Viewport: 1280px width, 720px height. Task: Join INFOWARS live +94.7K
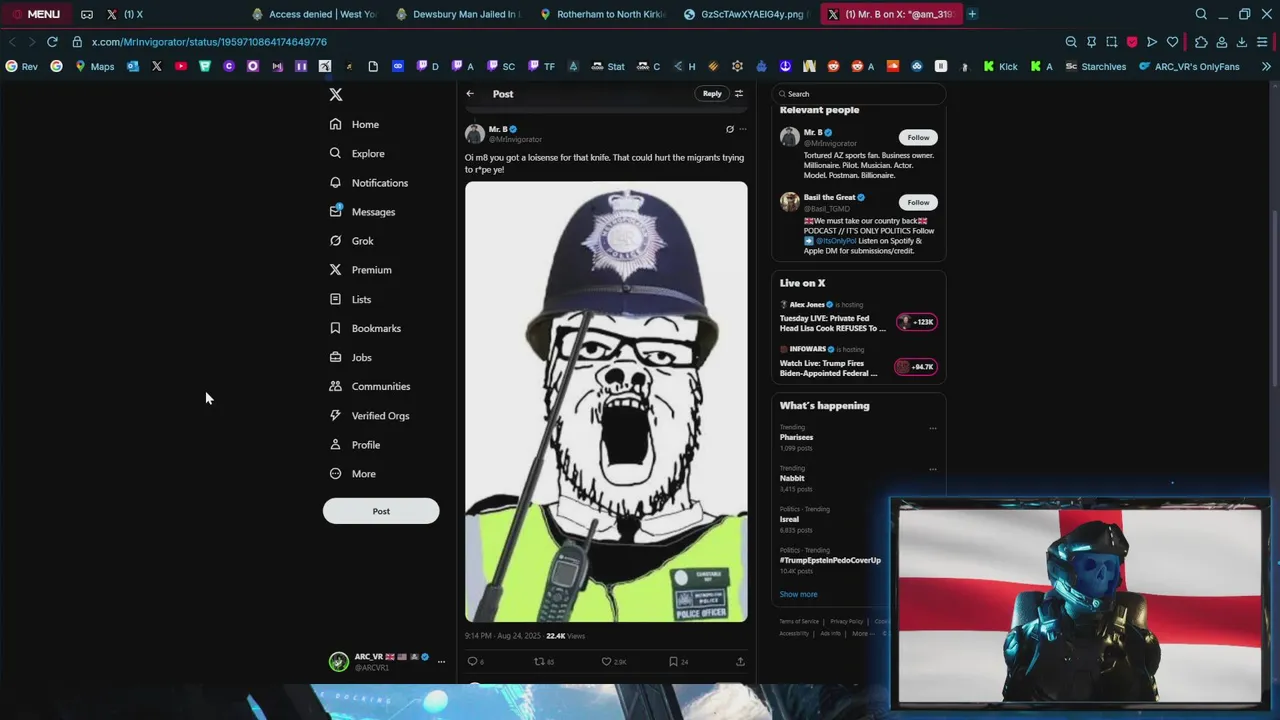(x=915, y=367)
